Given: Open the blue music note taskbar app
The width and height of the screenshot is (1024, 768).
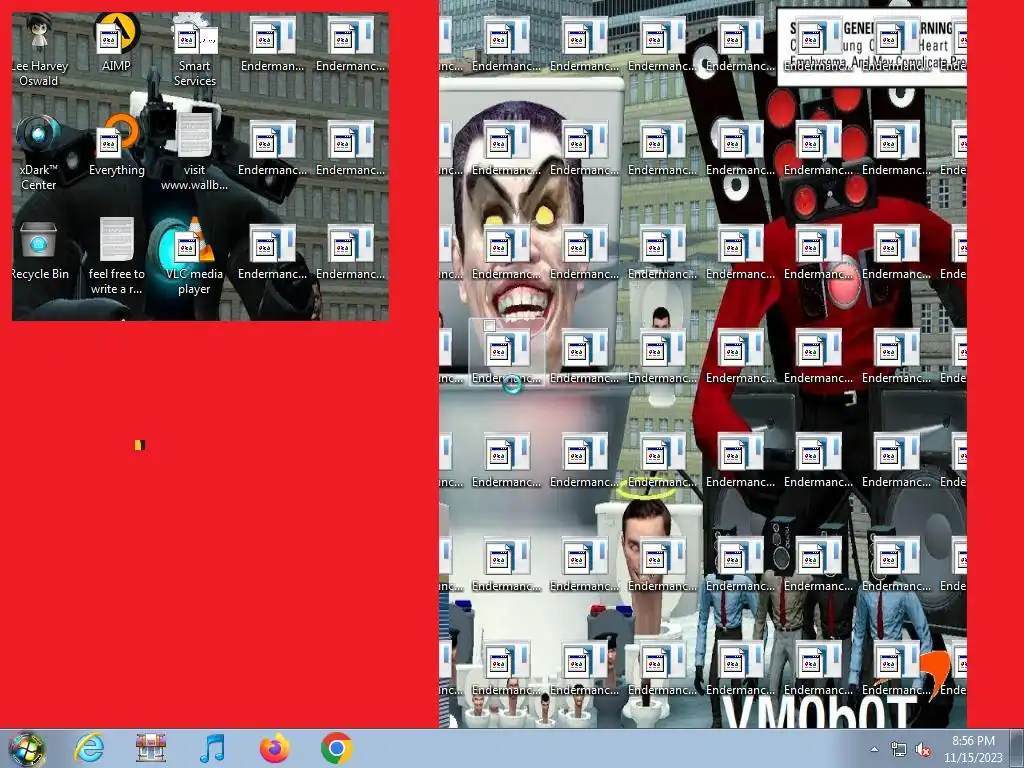Looking at the screenshot, I should coord(212,748).
